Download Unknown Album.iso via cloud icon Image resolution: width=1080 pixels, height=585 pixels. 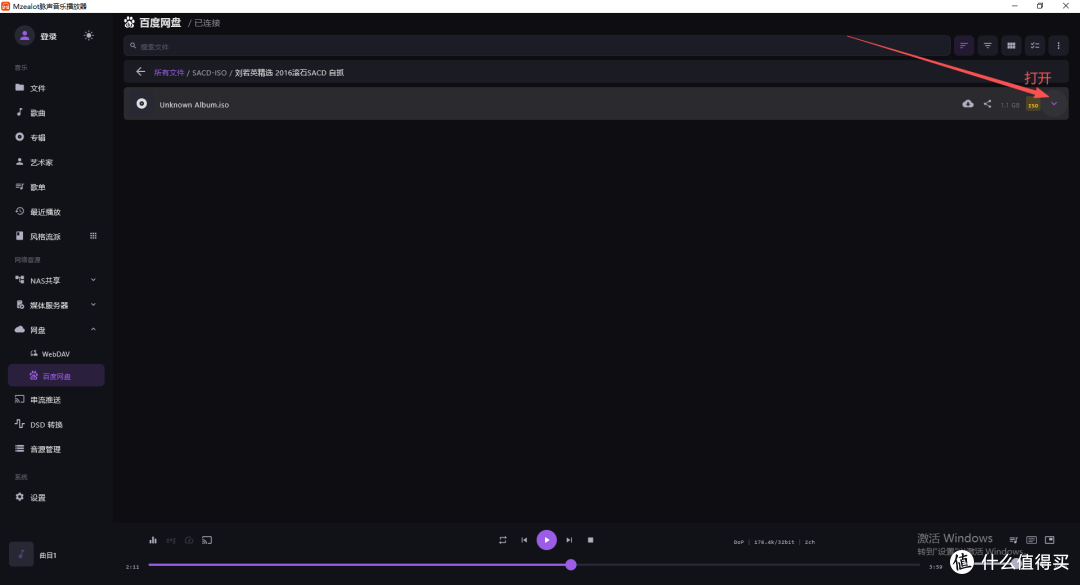click(x=968, y=104)
